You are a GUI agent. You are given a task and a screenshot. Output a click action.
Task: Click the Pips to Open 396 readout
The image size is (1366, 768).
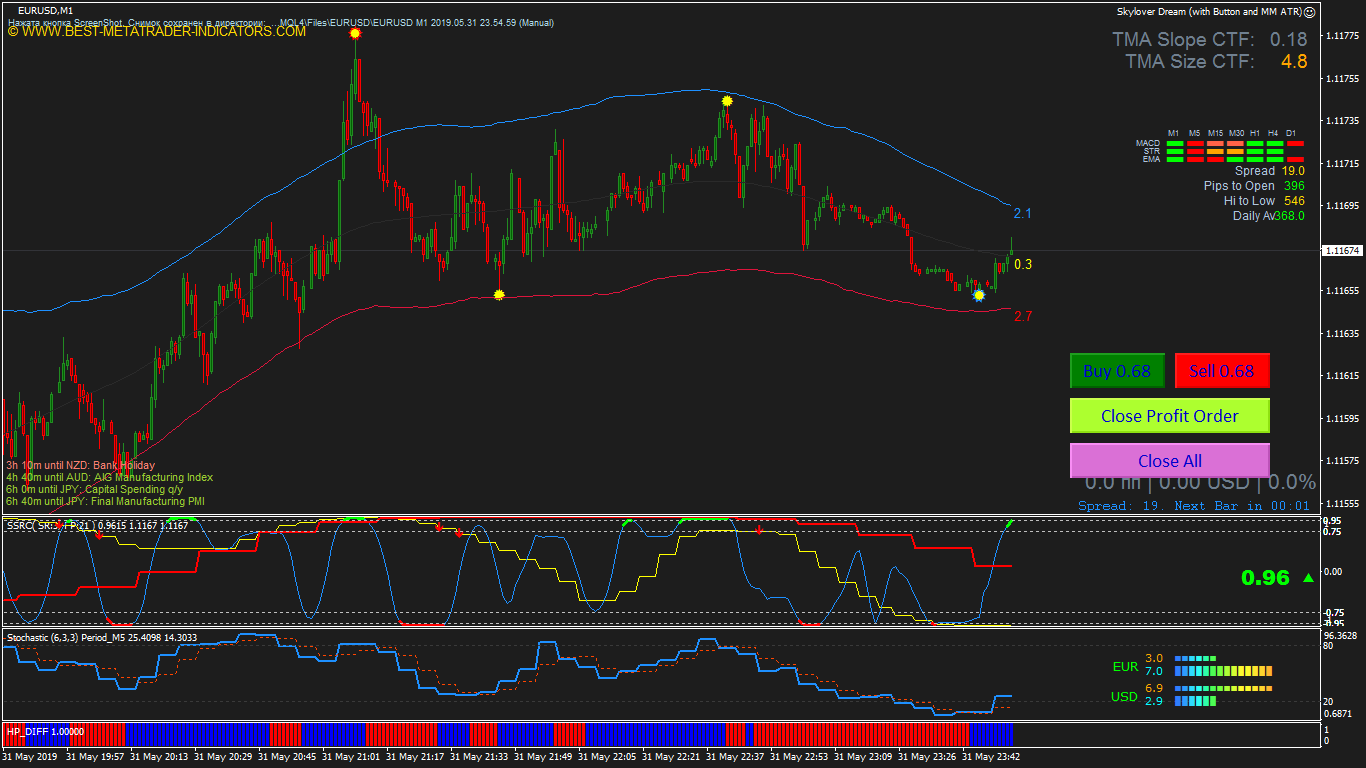pos(1254,186)
